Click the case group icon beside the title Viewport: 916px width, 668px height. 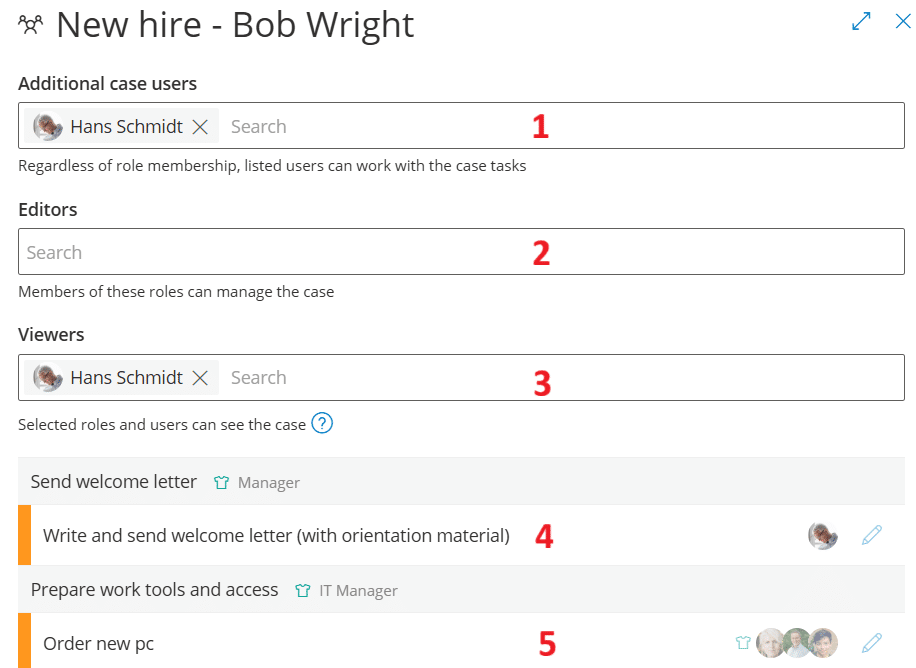(31, 24)
